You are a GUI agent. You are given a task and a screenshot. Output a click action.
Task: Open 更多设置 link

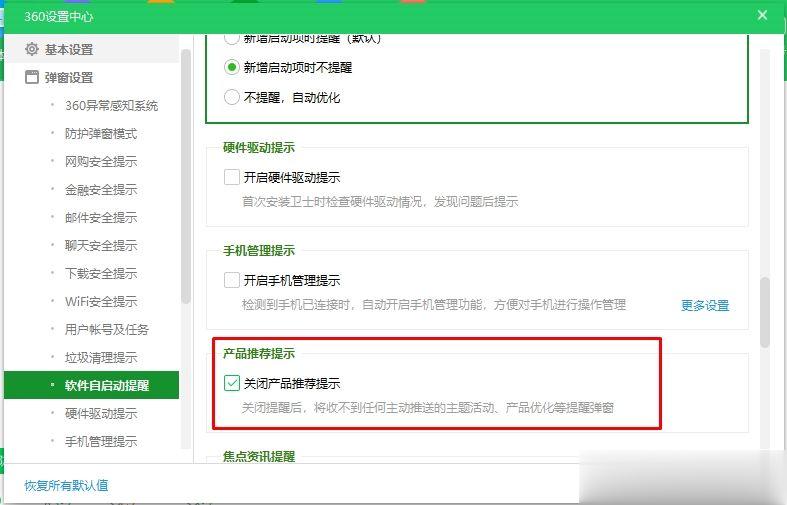705,305
